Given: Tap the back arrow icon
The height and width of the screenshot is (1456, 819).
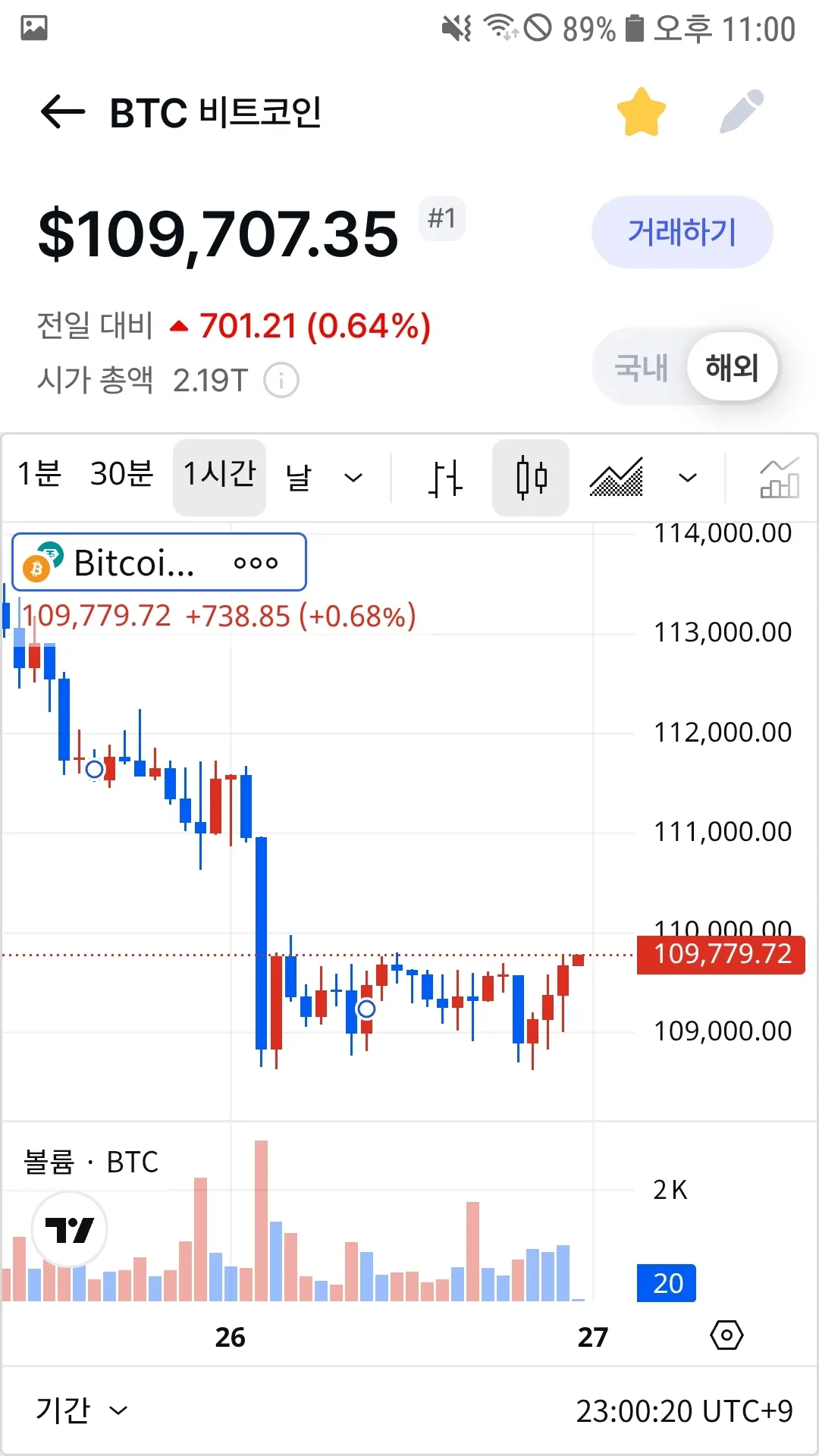Looking at the screenshot, I should (x=62, y=112).
